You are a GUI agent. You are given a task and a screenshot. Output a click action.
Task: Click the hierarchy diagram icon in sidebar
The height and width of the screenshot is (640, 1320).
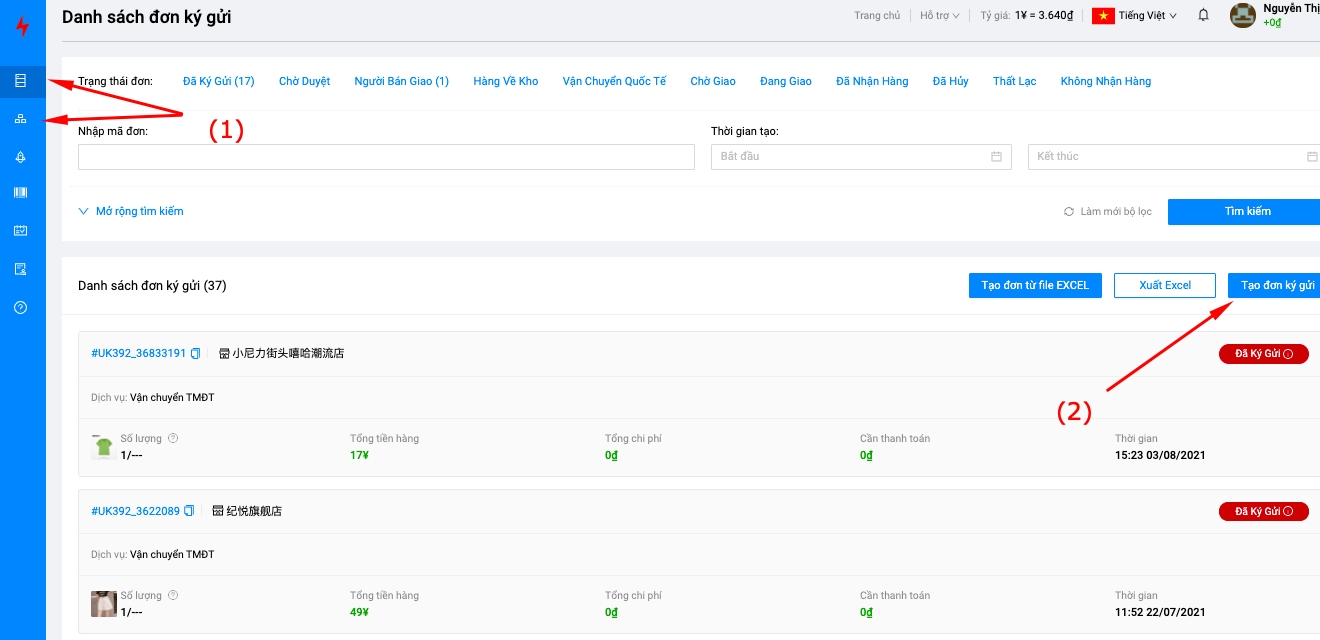(x=21, y=119)
